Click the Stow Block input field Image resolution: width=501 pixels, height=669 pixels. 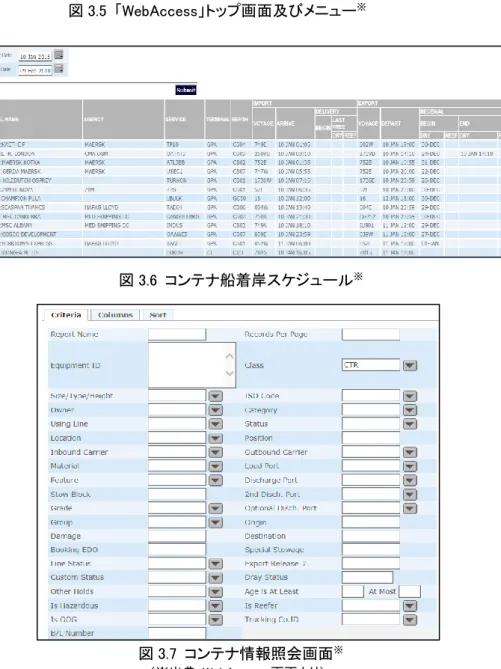177,494
